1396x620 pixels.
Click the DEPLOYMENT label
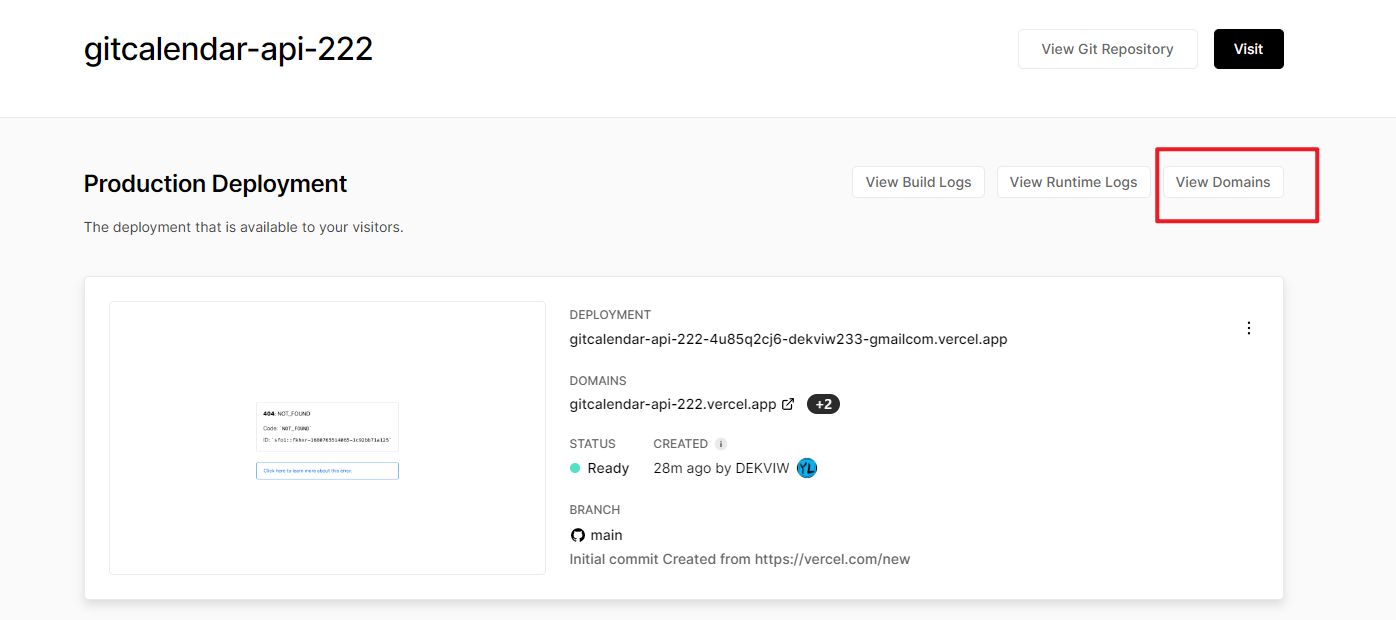tap(610, 315)
